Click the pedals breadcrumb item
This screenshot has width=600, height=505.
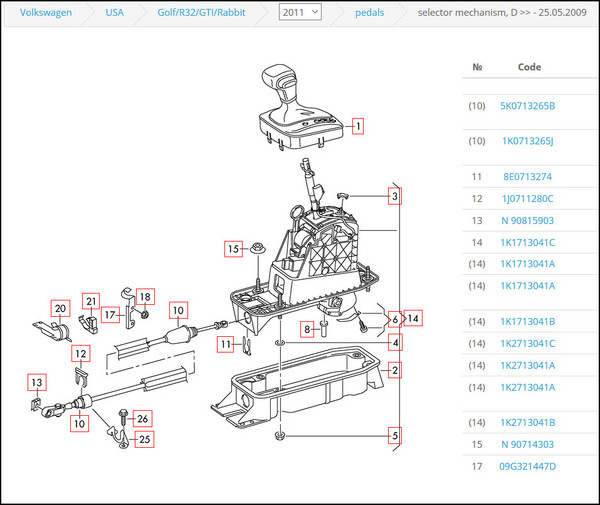[370, 12]
